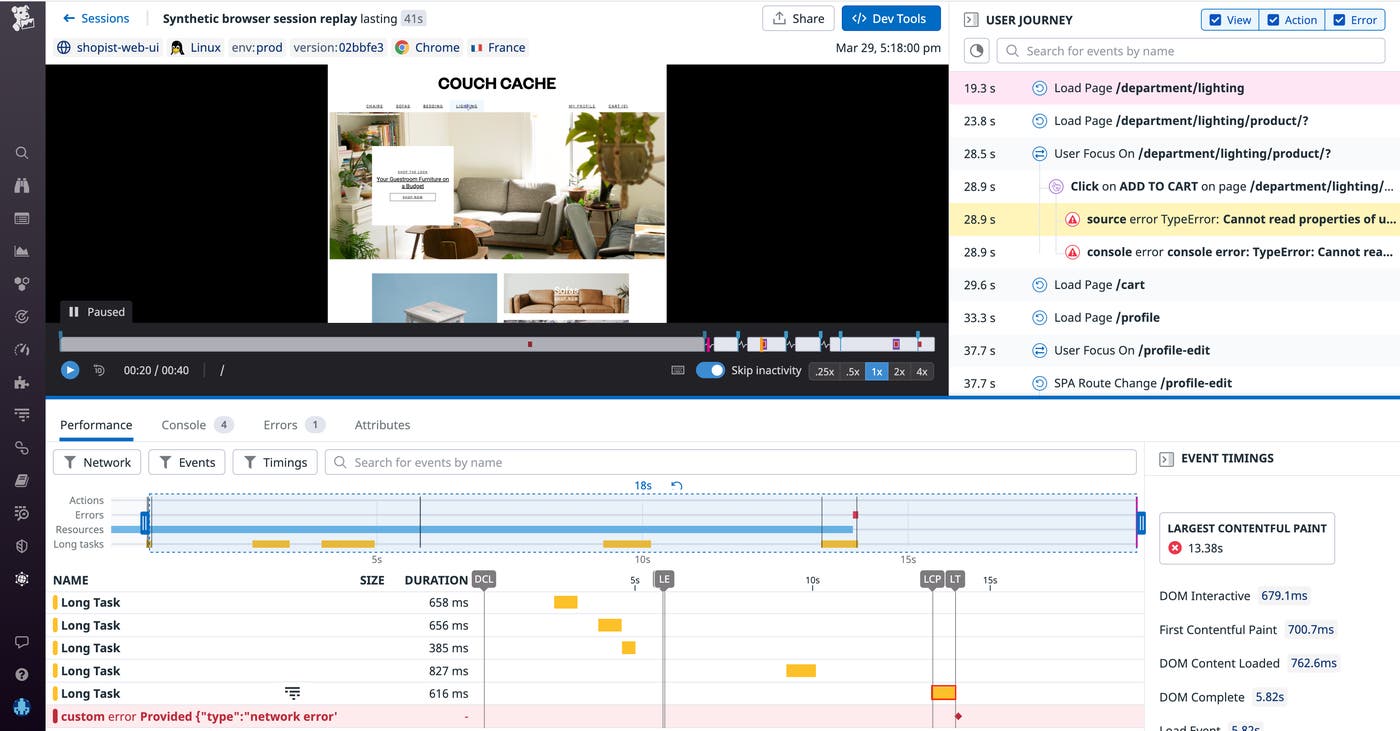Click the binoculars icon in the left sidebar
Screen dimensions: 1400x731
[x=22, y=186]
